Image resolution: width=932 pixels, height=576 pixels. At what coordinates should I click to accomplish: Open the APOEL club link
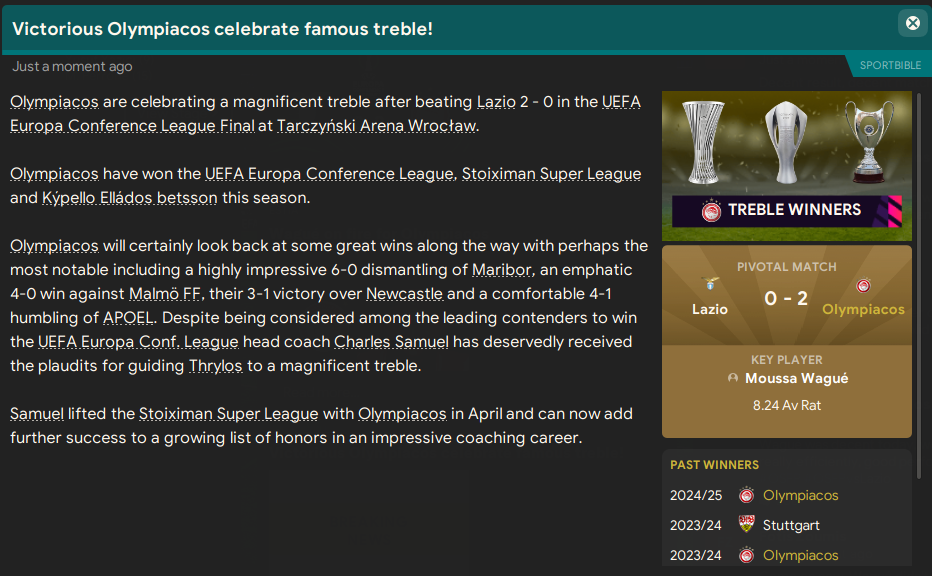(x=129, y=317)
